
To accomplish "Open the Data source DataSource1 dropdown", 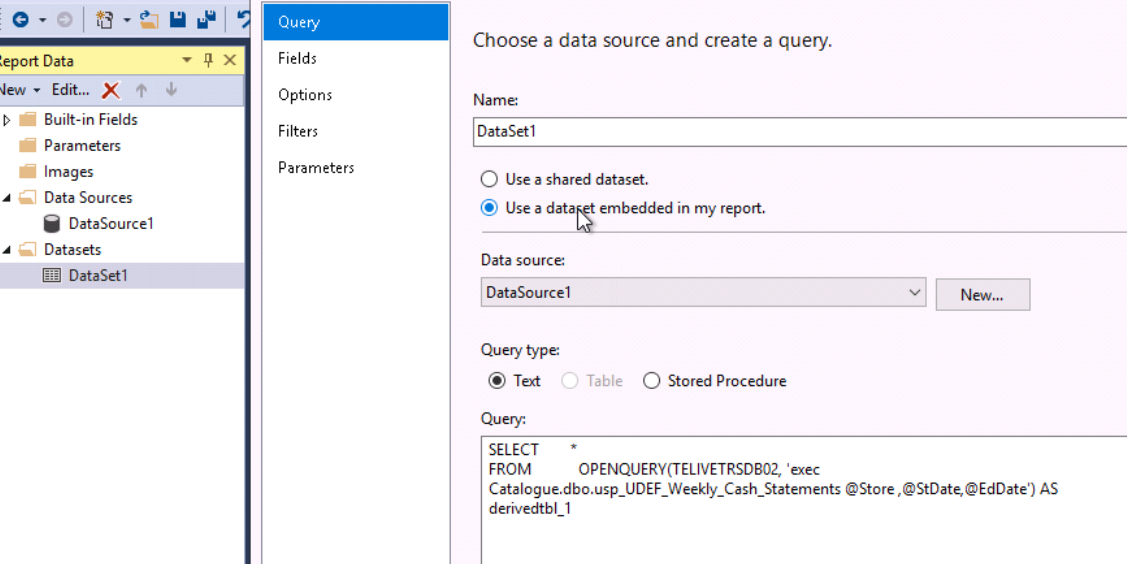I will pos(703,292).
